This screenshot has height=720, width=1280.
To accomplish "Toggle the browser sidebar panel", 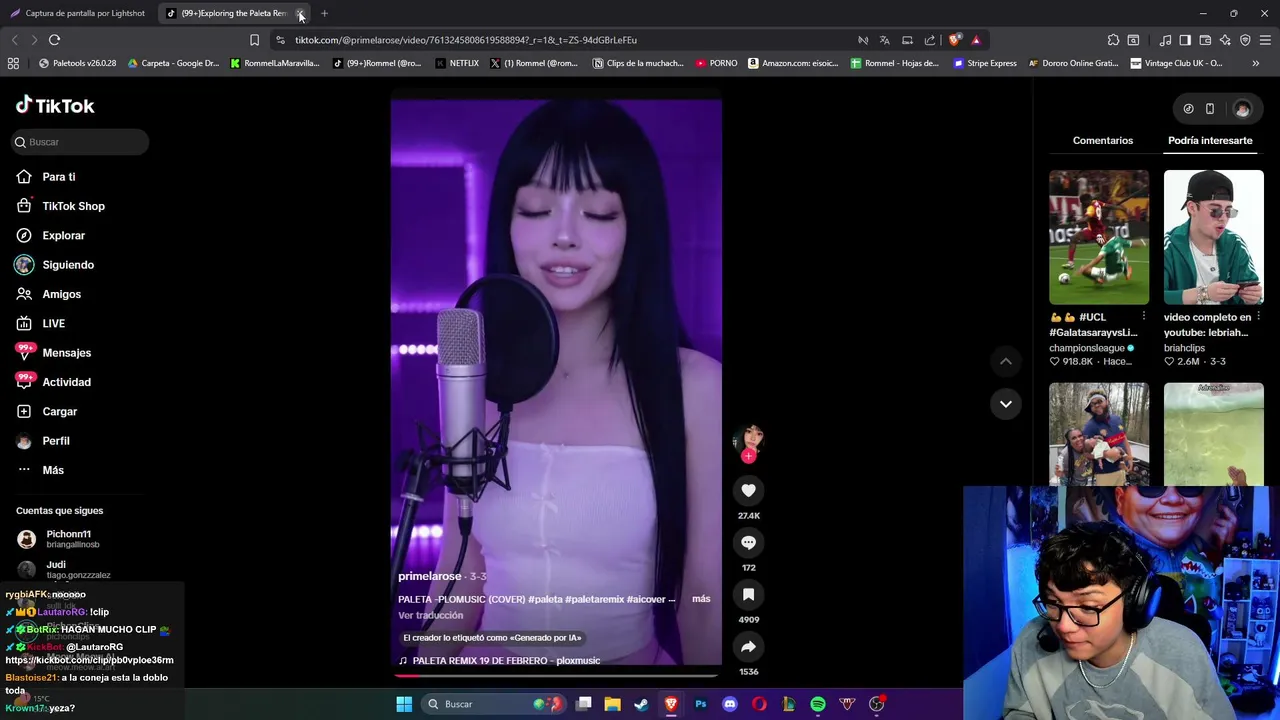I will pyautogui.click(x=1185, y=40).
